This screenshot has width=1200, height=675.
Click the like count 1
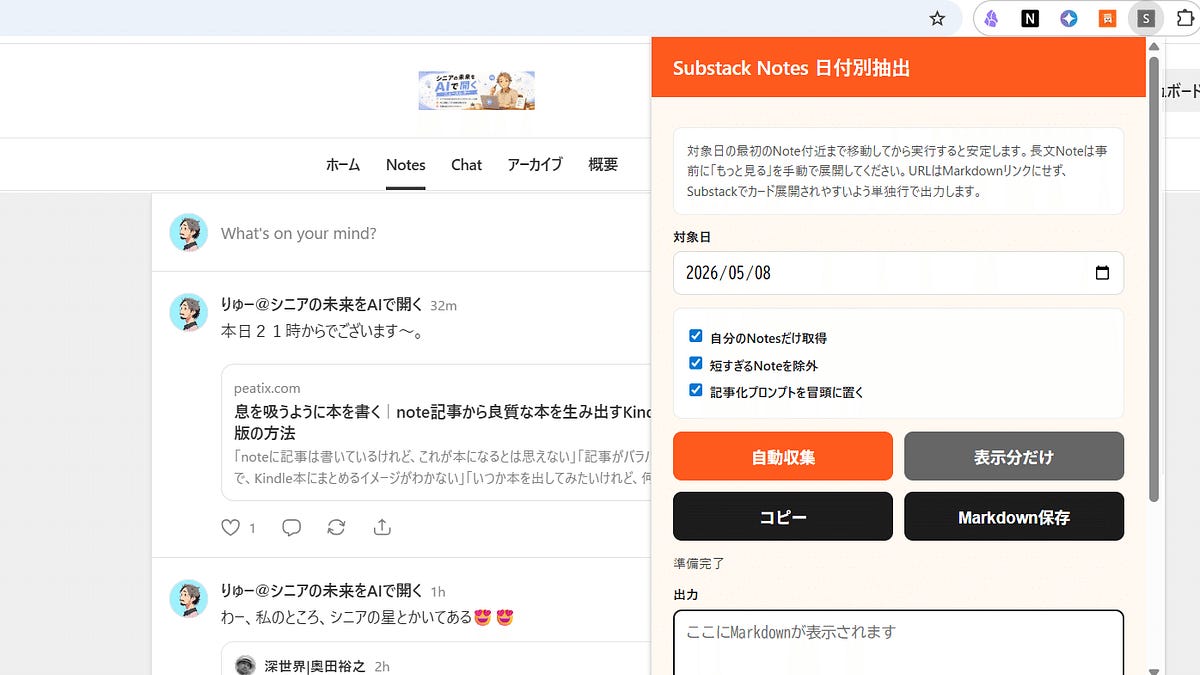252,528
